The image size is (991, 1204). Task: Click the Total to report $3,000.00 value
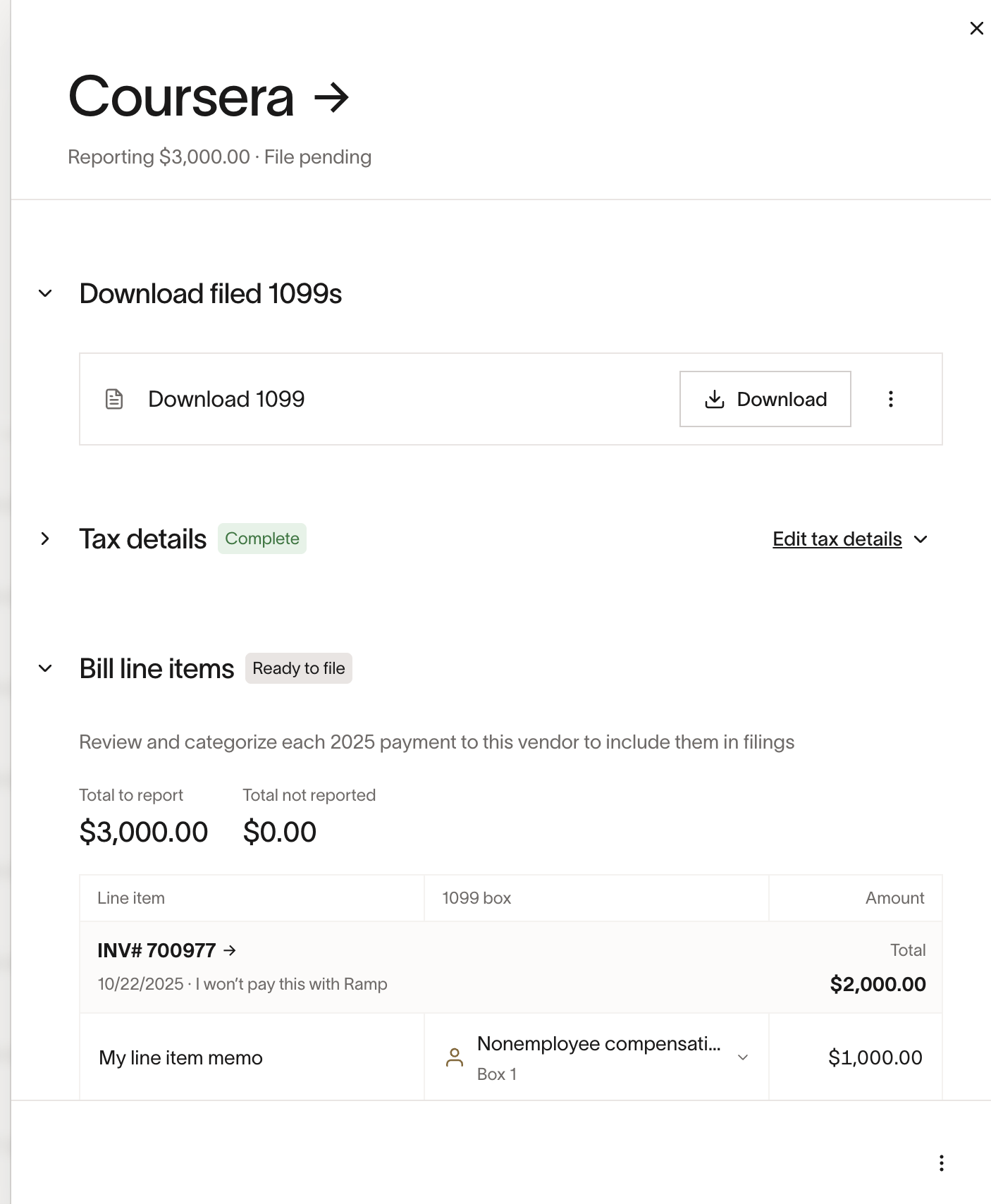tap(143, 832)
